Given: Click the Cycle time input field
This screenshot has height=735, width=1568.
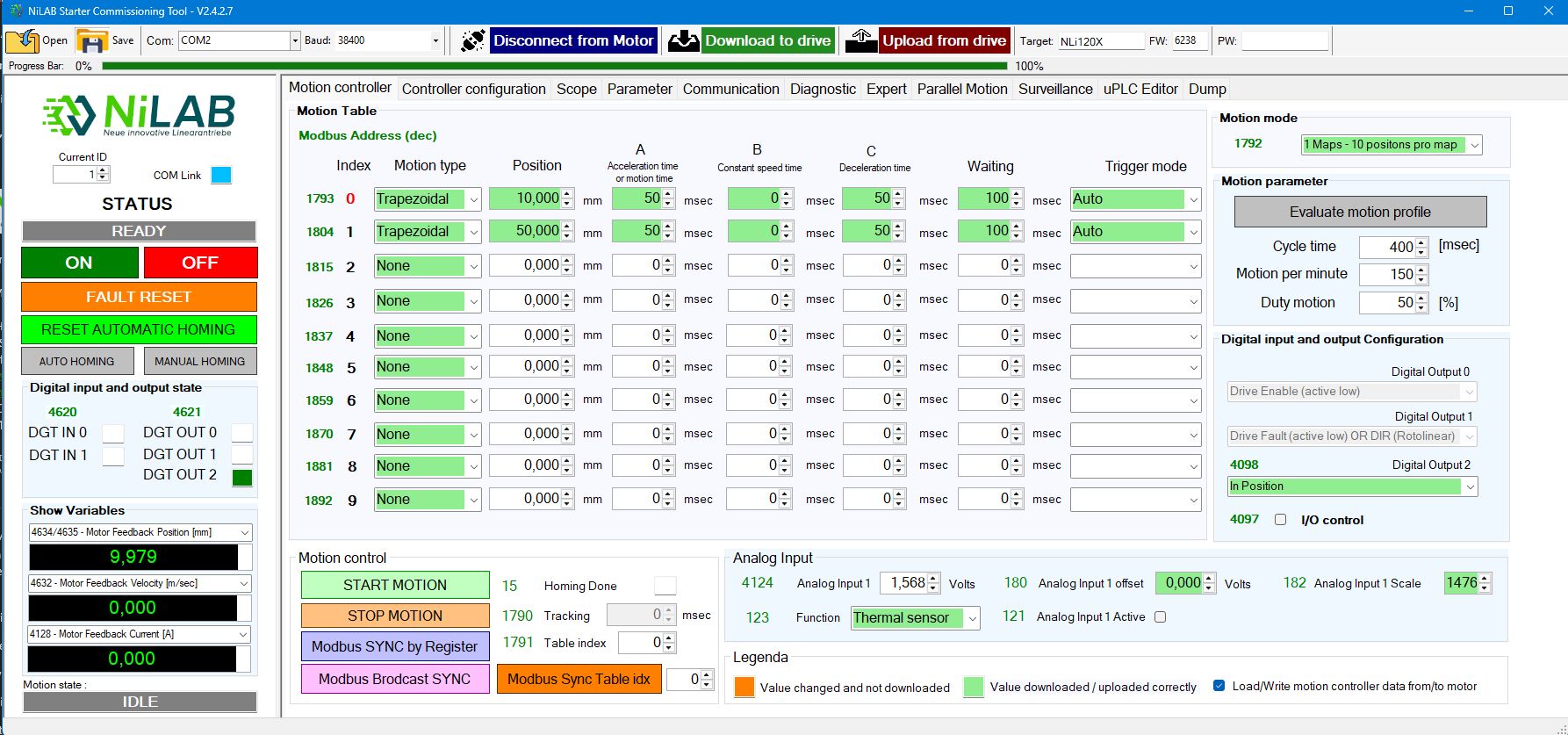Looking at the screenshot, I should pyautogui.click(x=1387, y=248).
